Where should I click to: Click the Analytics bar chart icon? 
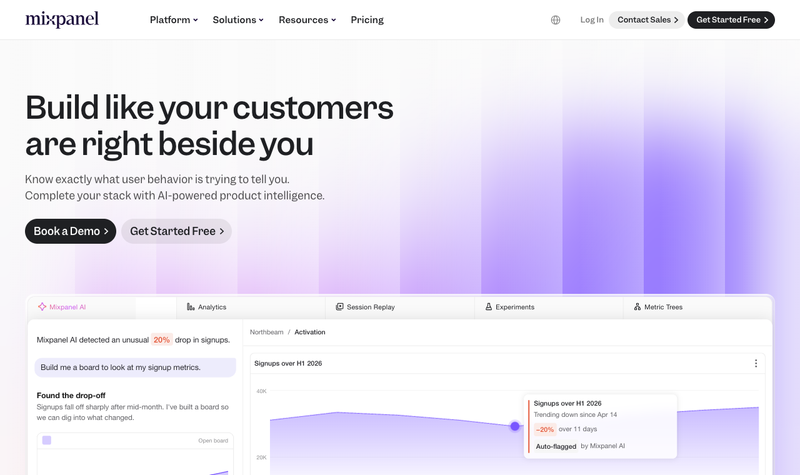[x=191, y=307]
